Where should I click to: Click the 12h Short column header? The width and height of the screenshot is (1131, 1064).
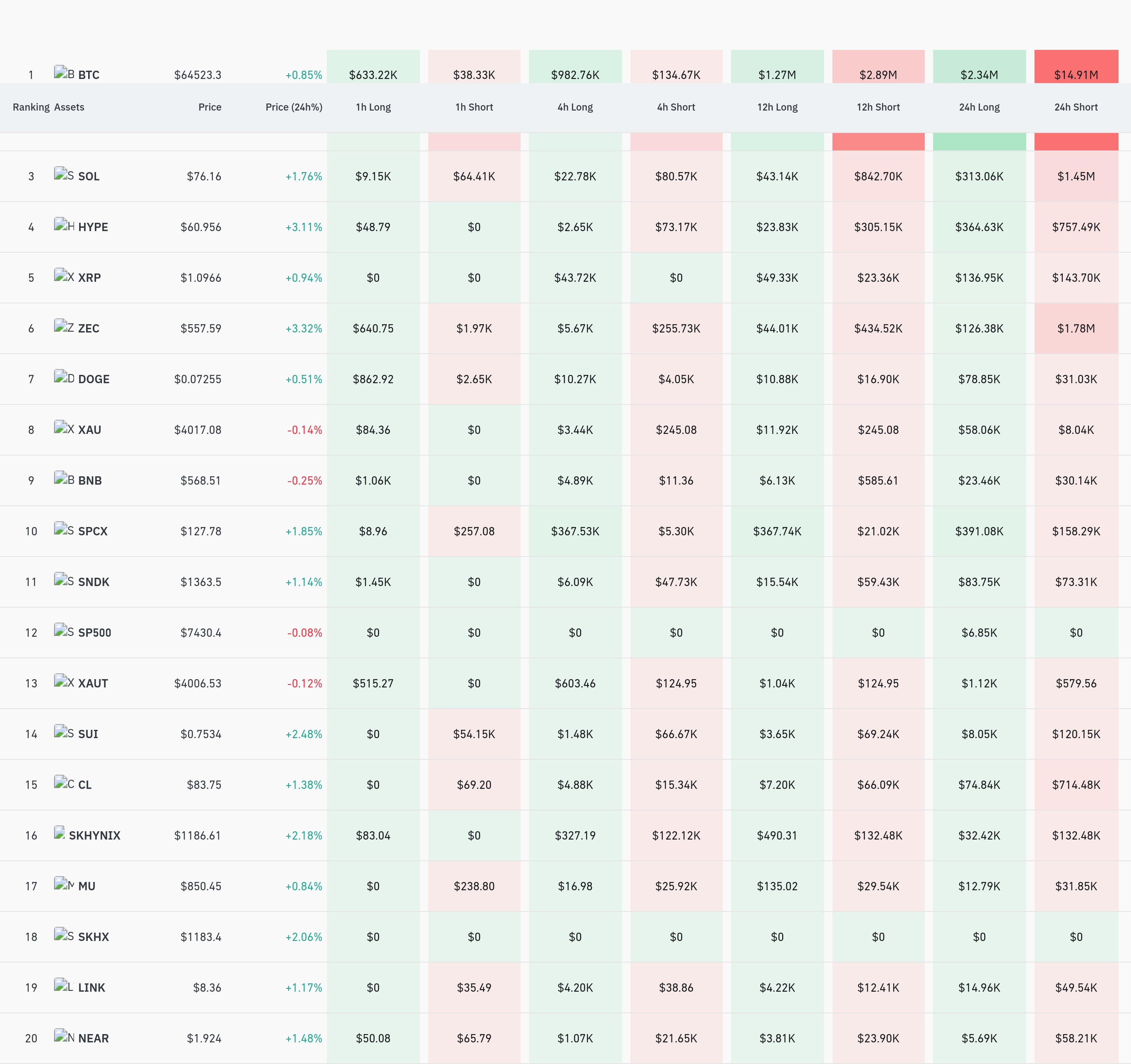tap(879, 107)
